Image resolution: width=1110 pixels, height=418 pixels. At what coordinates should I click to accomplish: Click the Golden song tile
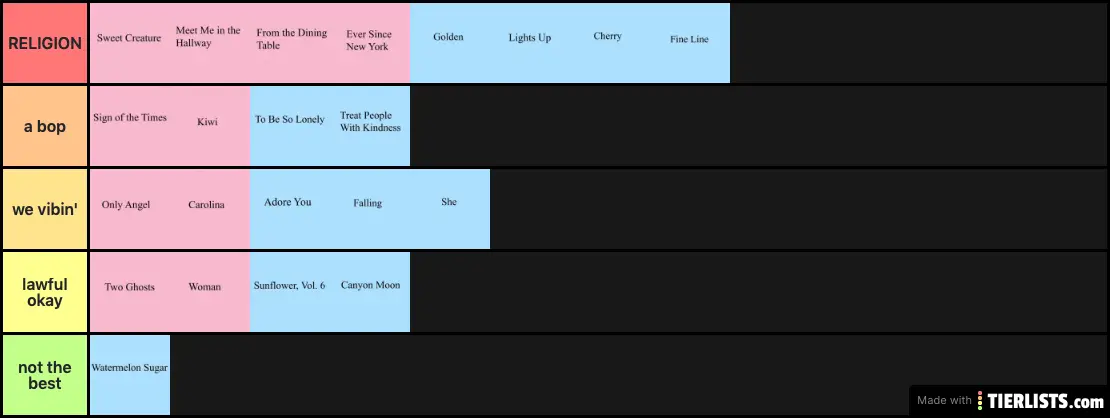(449, 43)
